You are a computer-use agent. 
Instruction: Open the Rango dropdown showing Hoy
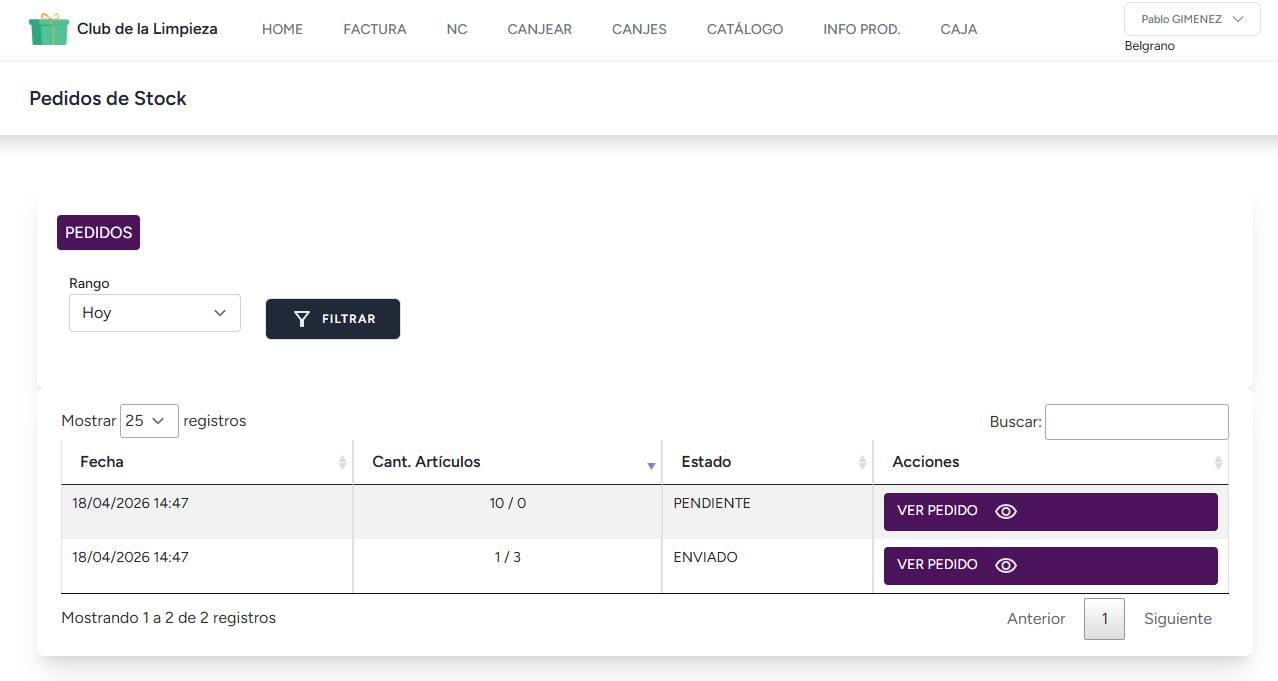tap(155, 313)
